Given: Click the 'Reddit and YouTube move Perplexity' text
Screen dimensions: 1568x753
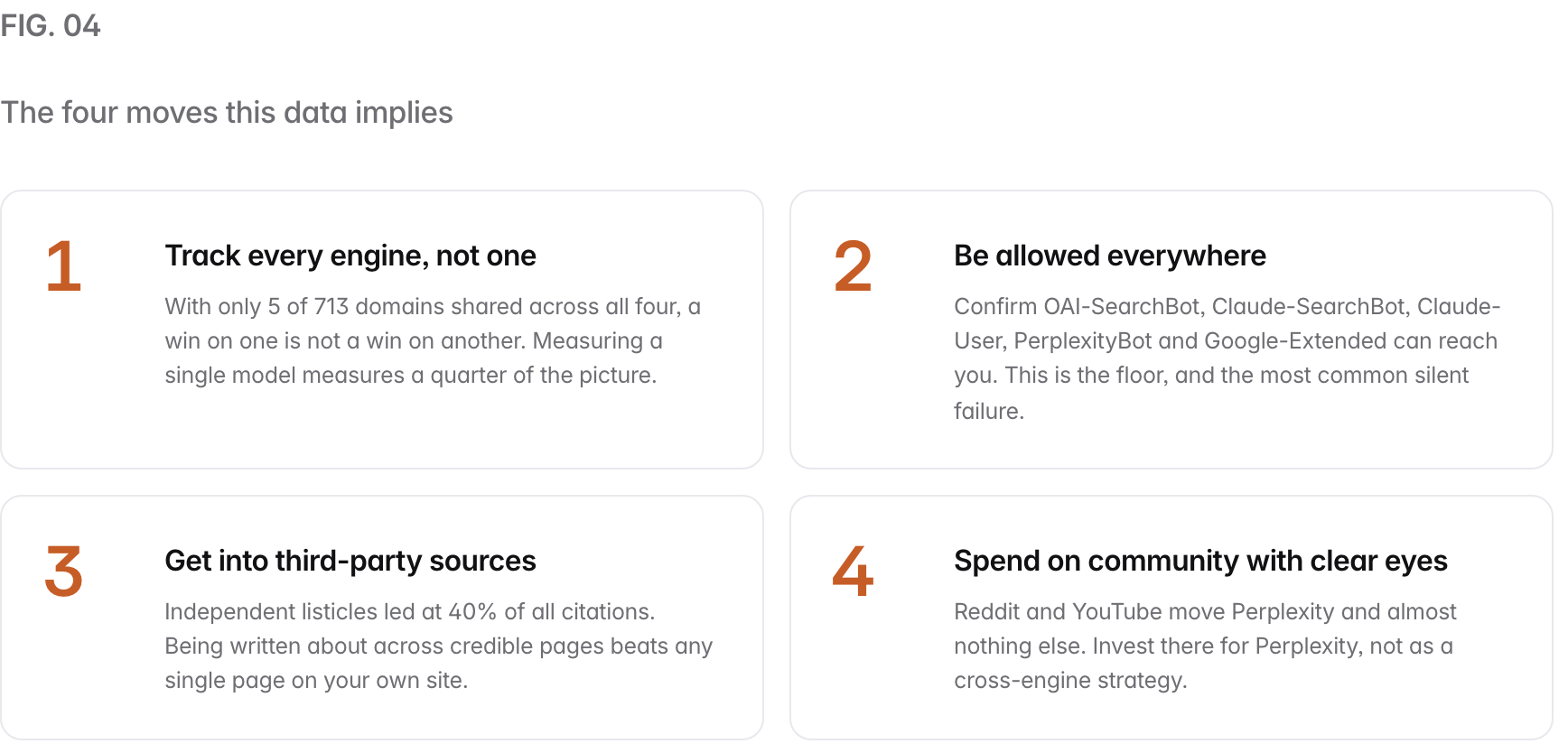Looking at the screenshot, I should [1205, 612].
